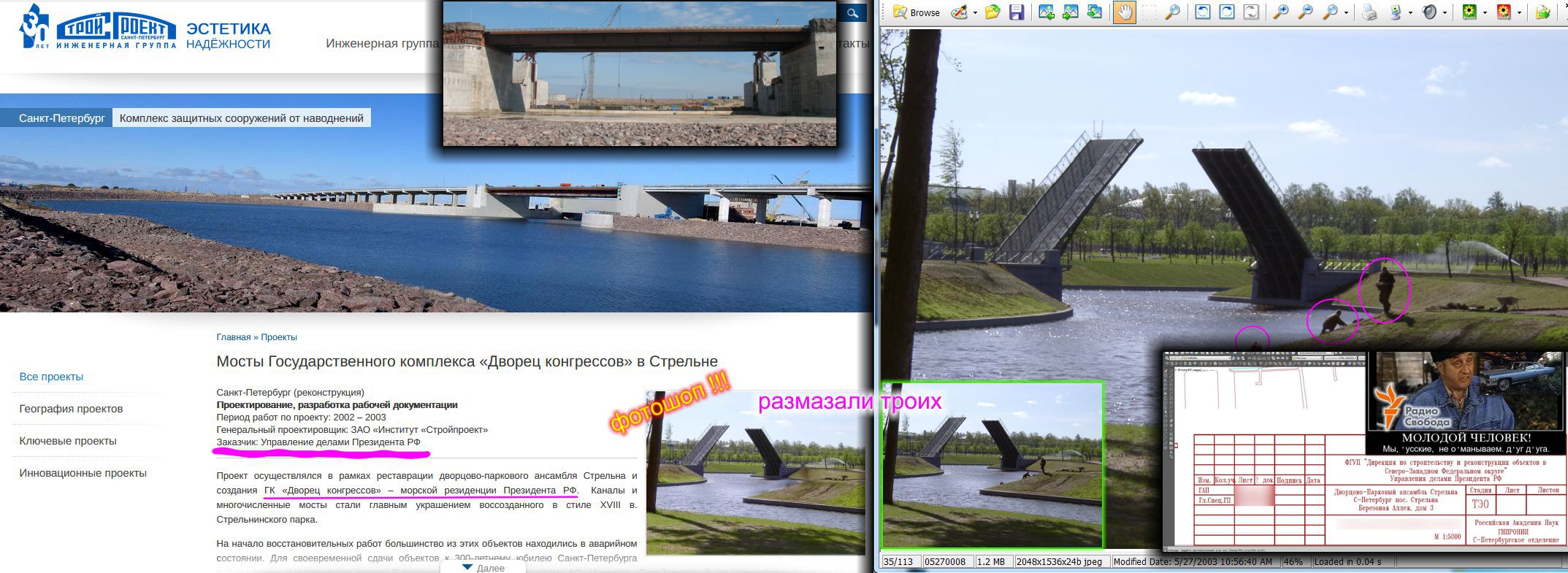Screen dimensions: 1568x573
Task: Expand the speaker icon dropdown arrow
Action: pyautogui.click(x=1445, y=13)
